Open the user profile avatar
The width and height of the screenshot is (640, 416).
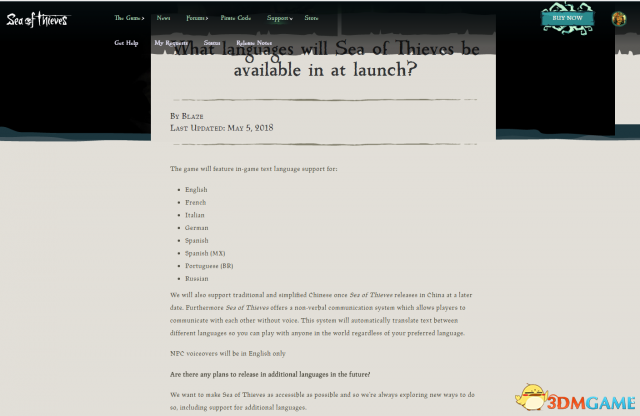coord(619,19)
